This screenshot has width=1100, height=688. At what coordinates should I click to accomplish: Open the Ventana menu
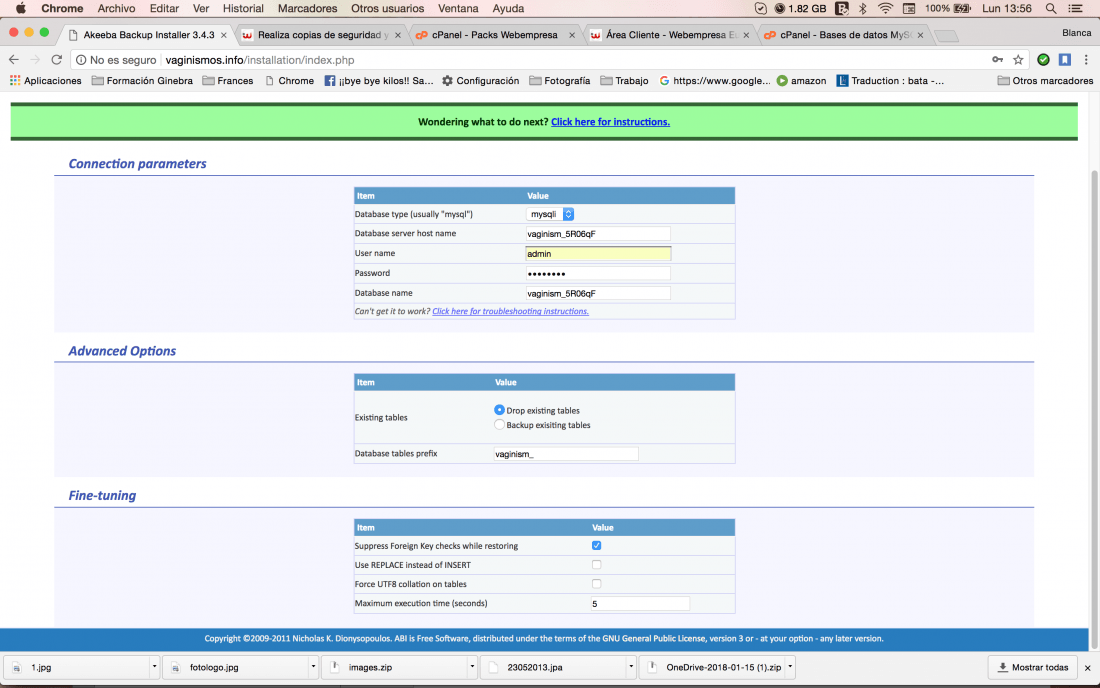(458, 8)
